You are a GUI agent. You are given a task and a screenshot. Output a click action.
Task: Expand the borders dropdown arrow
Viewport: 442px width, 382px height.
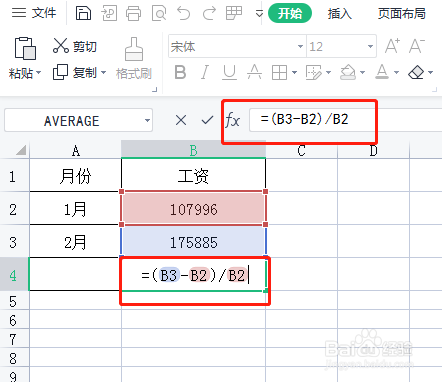(294, 72)
